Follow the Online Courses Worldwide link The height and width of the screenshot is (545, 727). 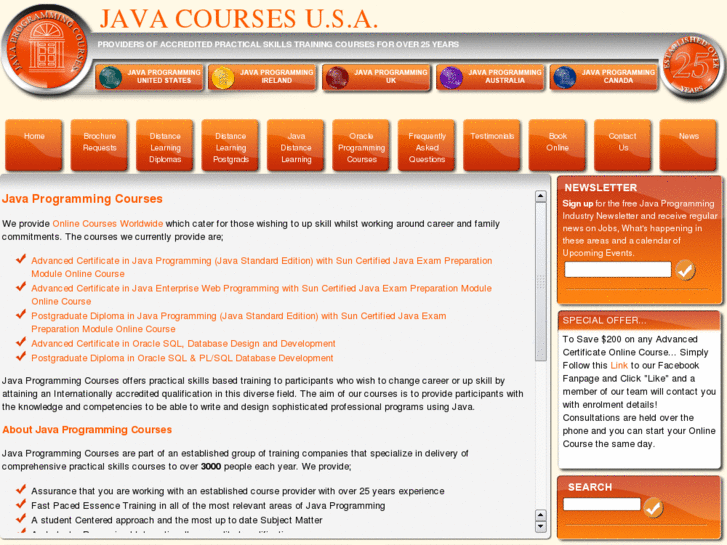pos(108,224)
